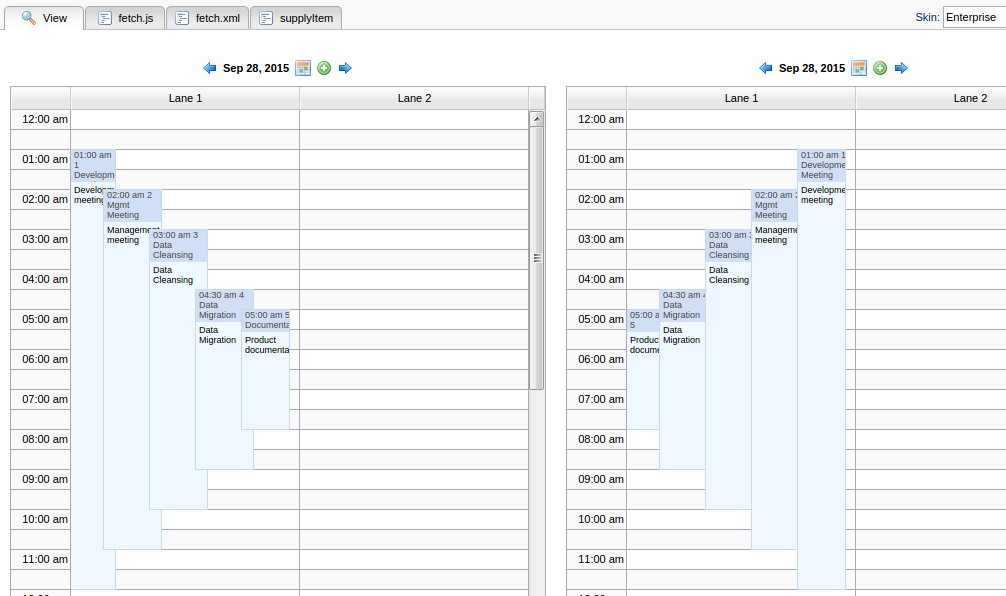The image size is (1006, 596).
Task: Click green add-event icon on left calendar
Action: pos(324,68)
